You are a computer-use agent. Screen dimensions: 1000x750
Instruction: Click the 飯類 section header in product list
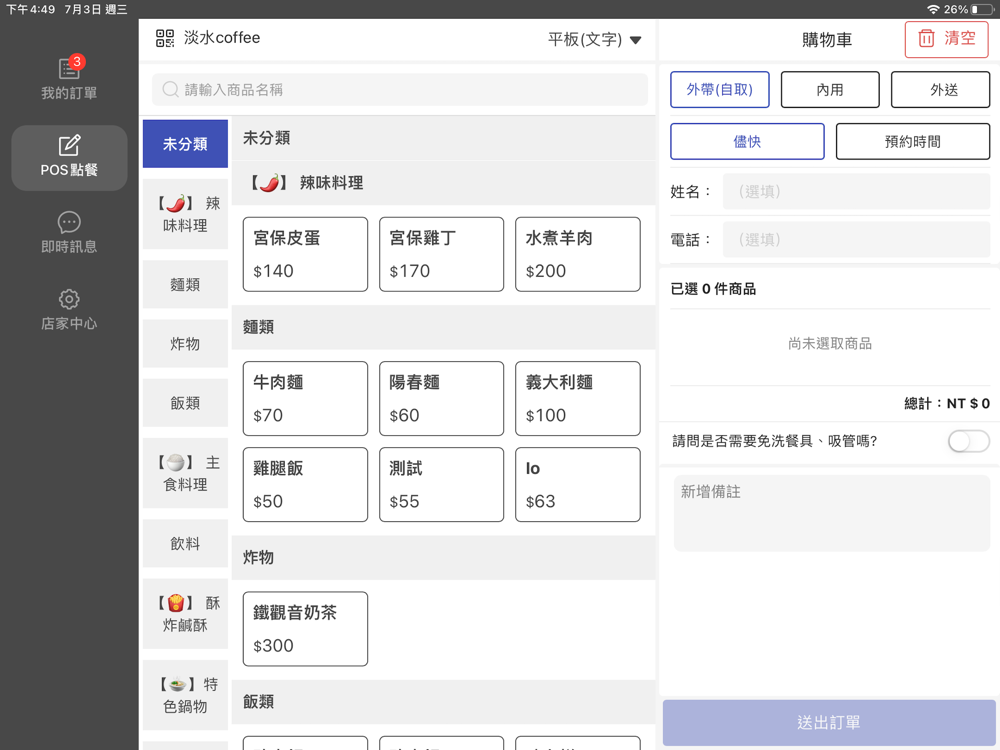[443, 702]
